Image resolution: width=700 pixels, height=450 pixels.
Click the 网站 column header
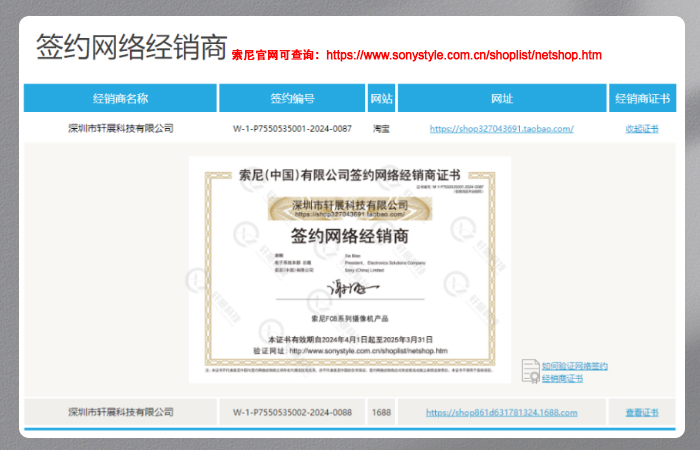[381, 98]
